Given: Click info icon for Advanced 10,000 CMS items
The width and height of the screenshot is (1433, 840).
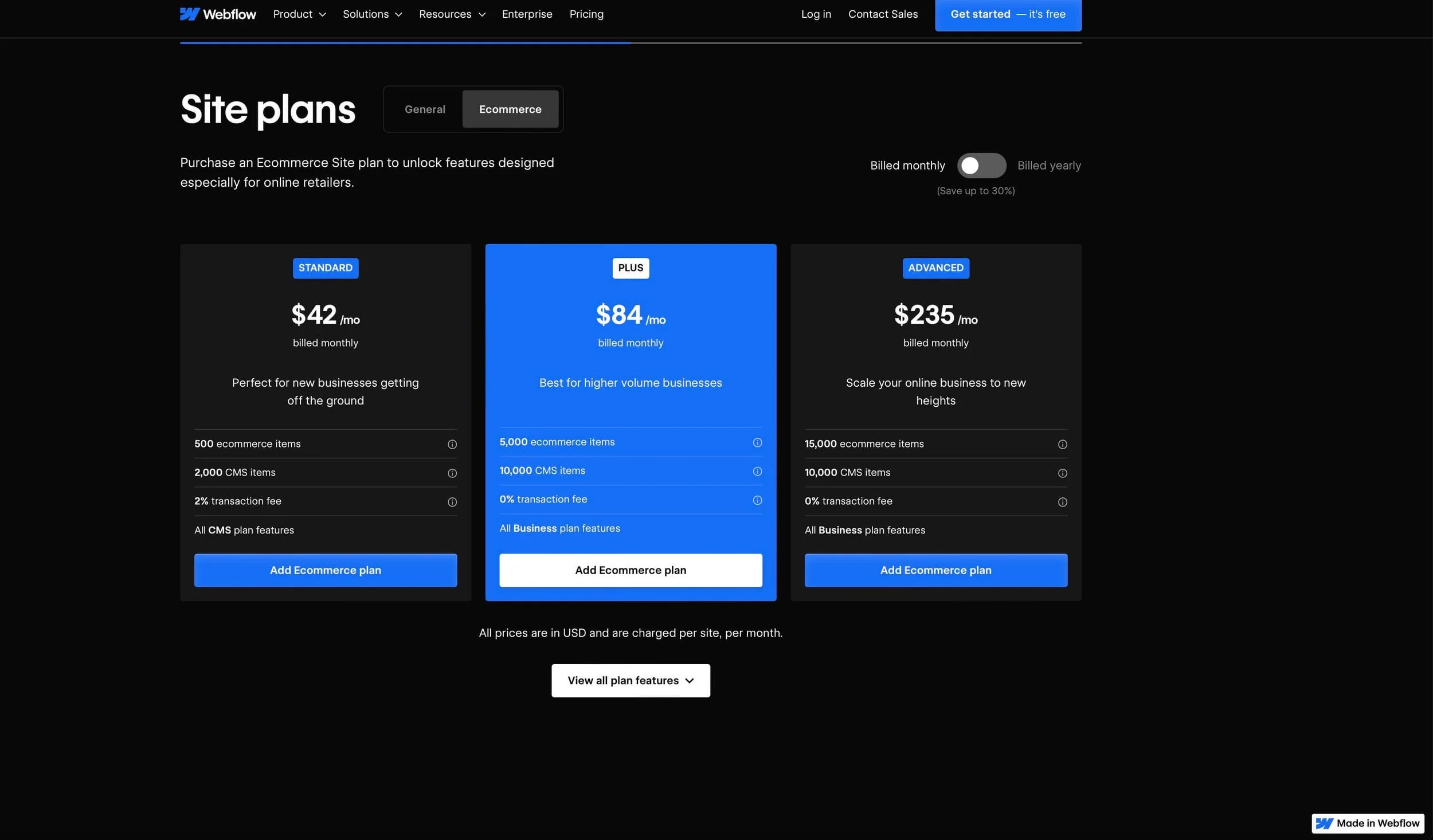Looking at the screenshot, I should [1062, 473].
